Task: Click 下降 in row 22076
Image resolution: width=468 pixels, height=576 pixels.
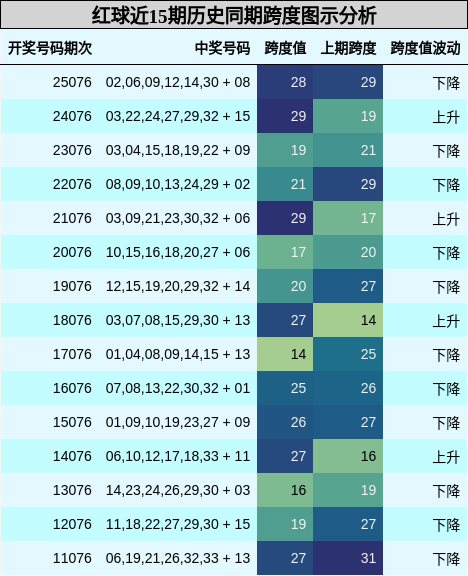Action: coord(446,185)
